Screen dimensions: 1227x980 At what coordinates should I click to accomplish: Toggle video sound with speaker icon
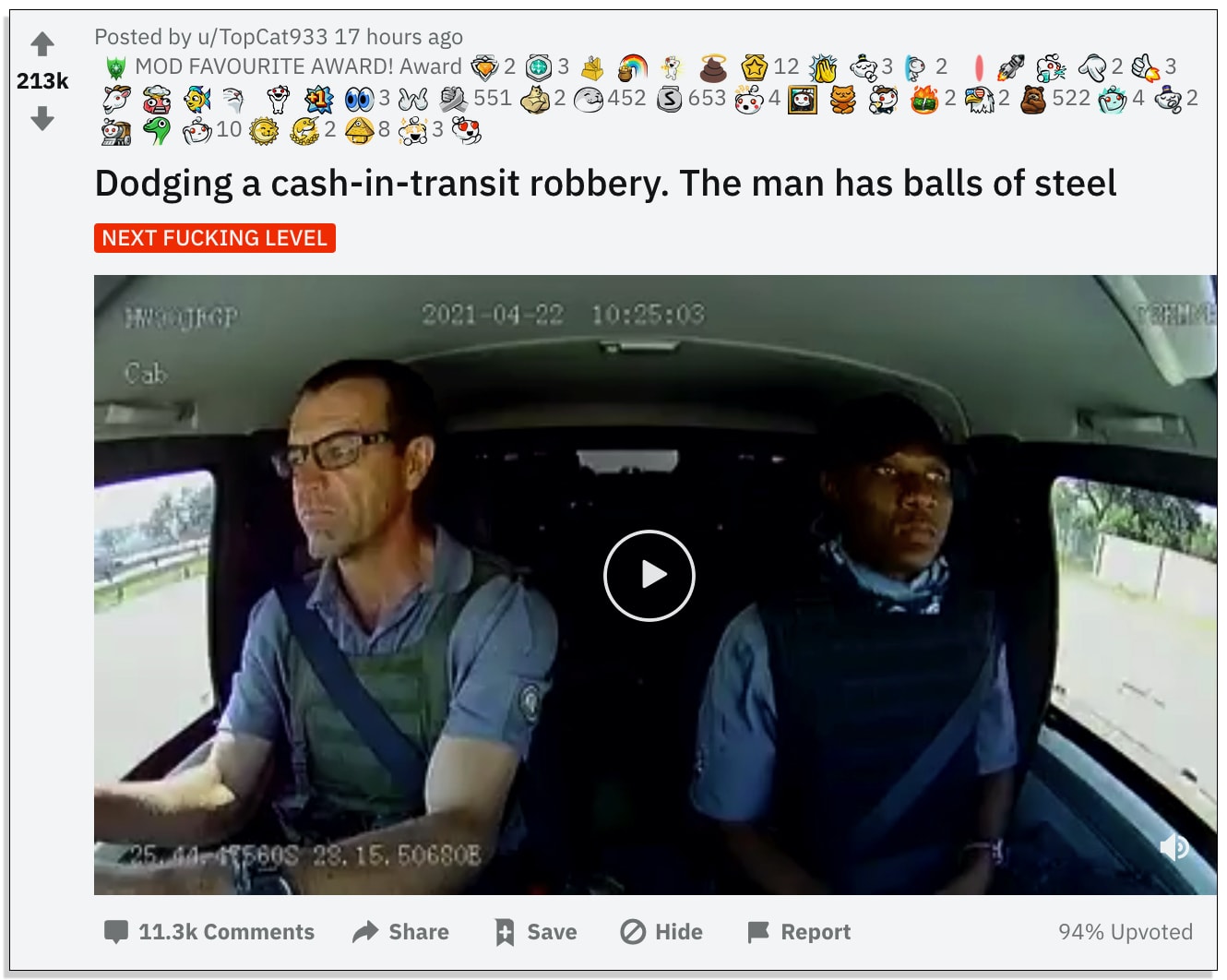point(1174,847)
